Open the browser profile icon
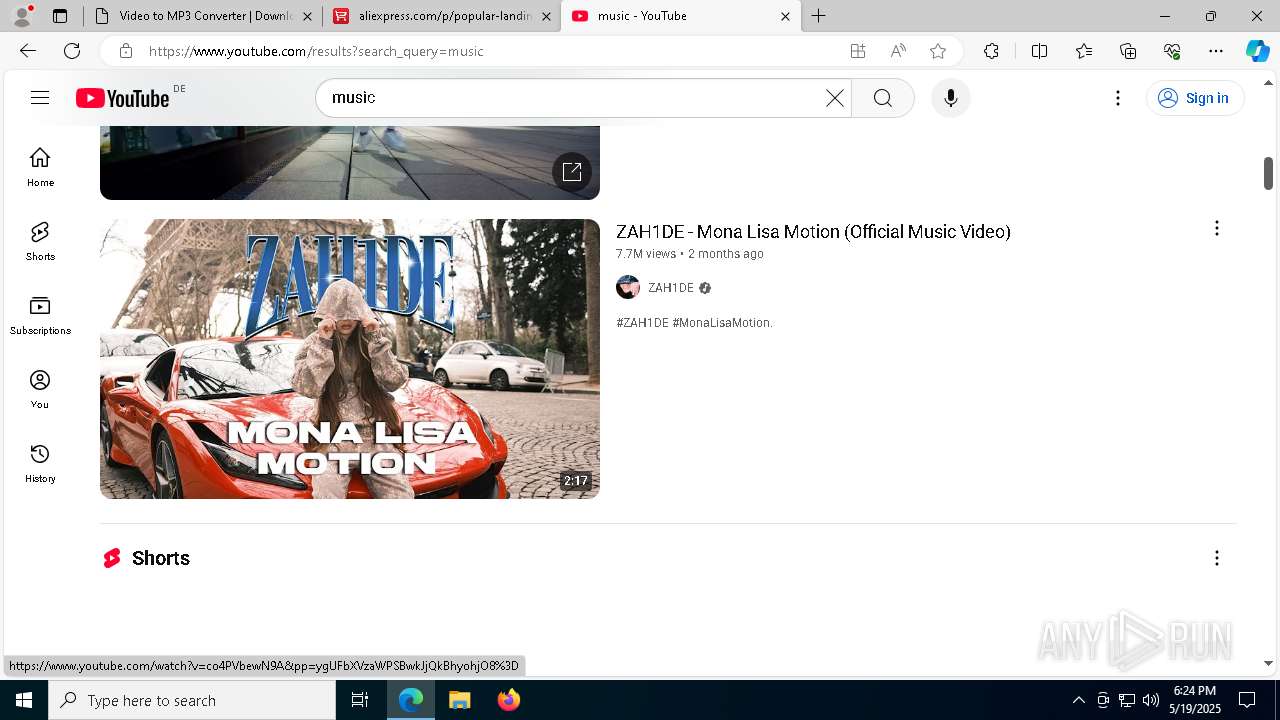The width and height of the screenshot is (1280, 720). click(x=22, y=15)
